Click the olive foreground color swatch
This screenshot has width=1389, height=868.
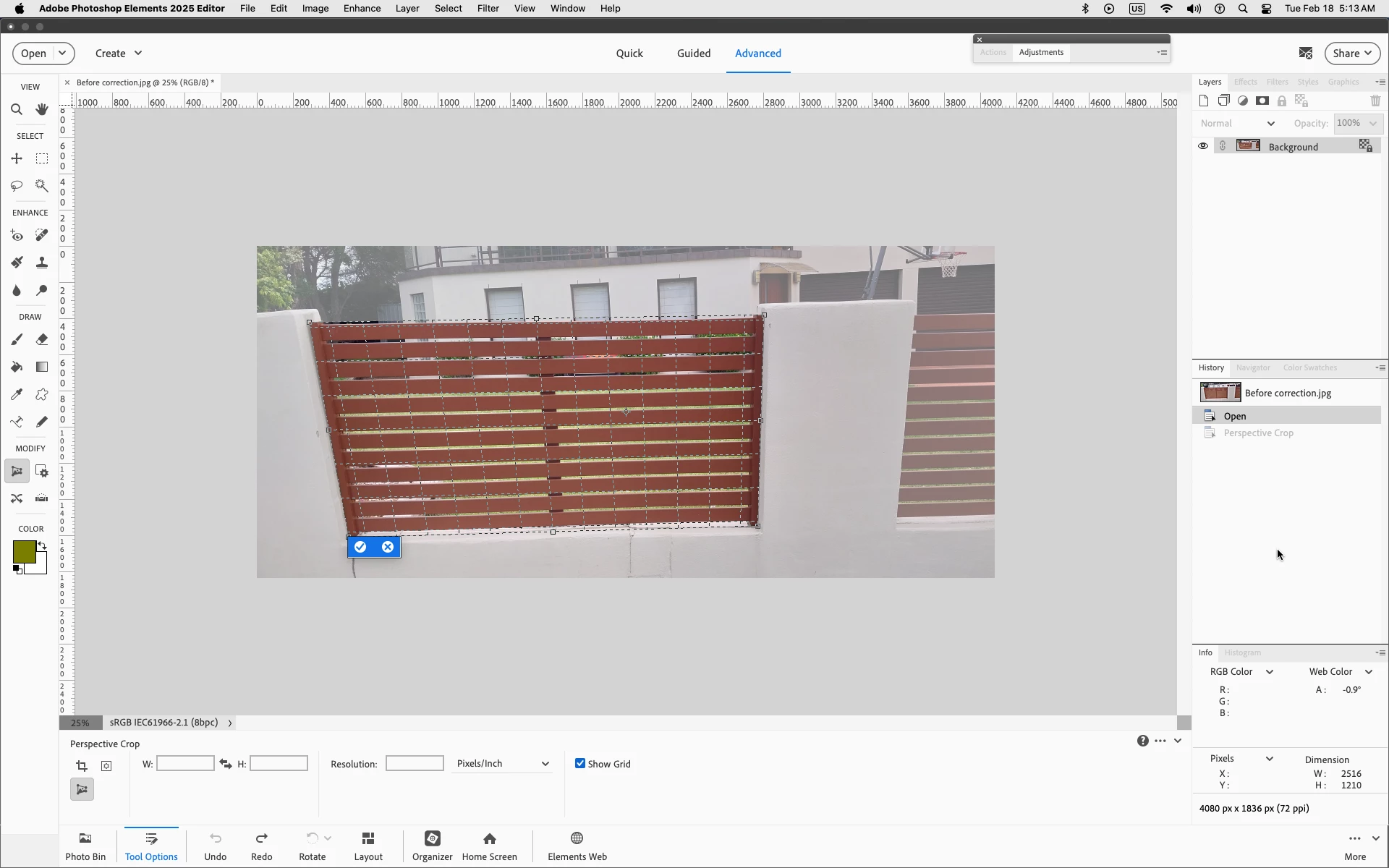tap(23, 552)
